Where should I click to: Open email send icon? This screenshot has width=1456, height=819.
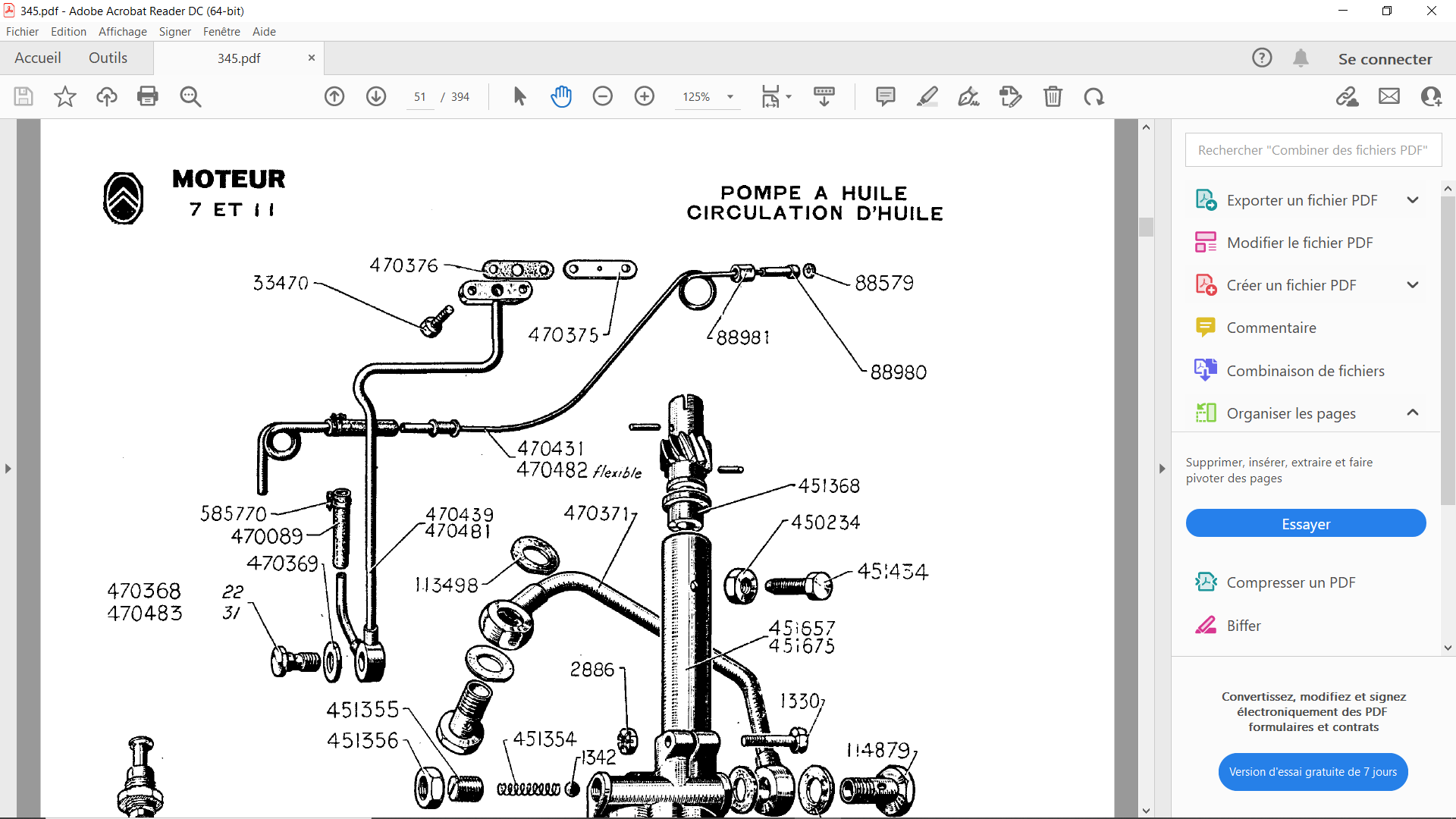1389,96
